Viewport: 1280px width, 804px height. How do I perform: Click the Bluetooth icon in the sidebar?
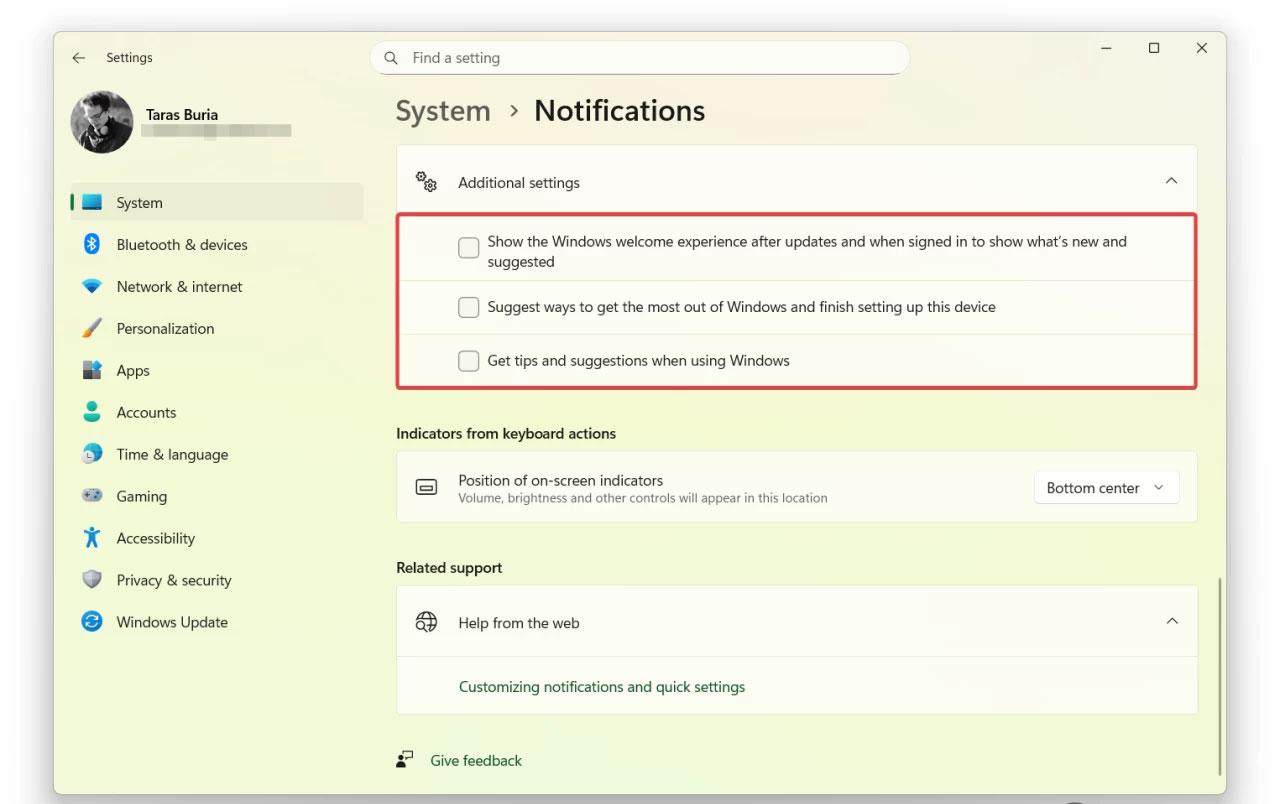pyautogui.click(x=92, y=245)
